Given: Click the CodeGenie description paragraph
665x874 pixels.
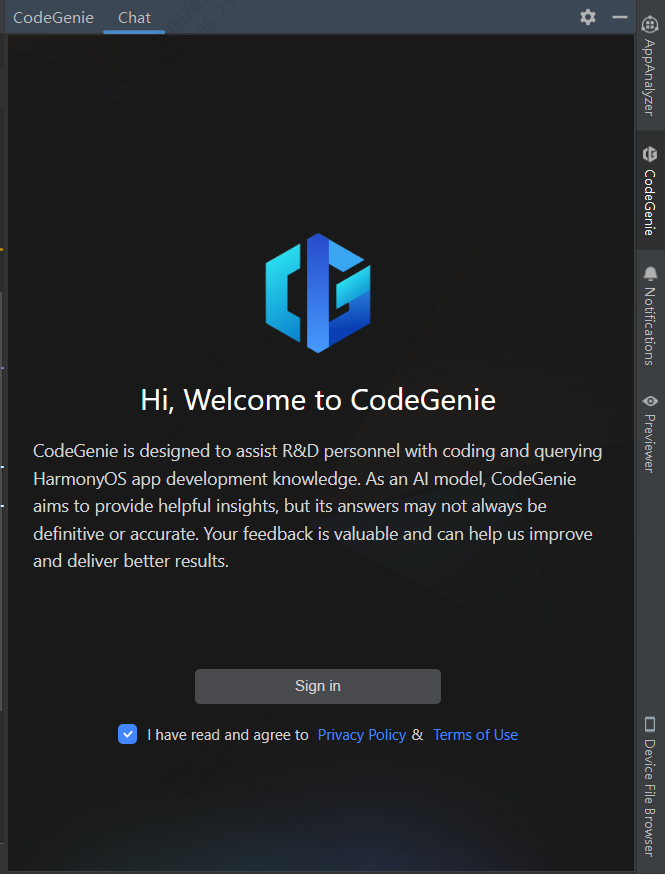Looking at the screenshot, I should point(318,506).
